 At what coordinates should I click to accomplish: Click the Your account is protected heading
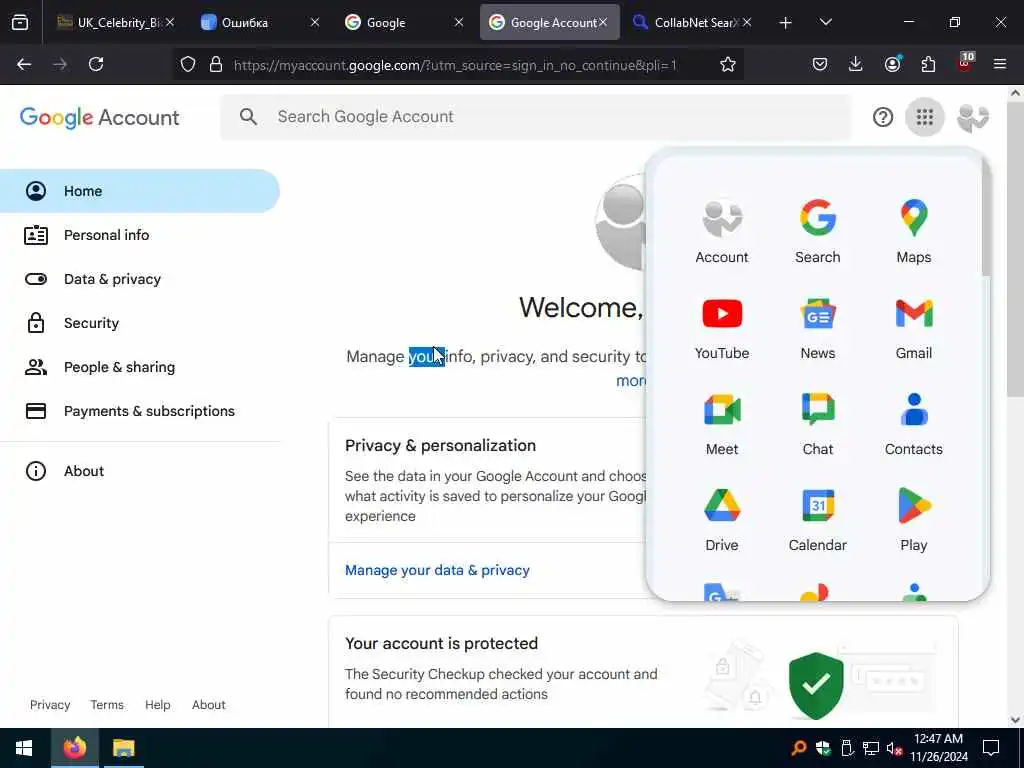pos(441,643)
